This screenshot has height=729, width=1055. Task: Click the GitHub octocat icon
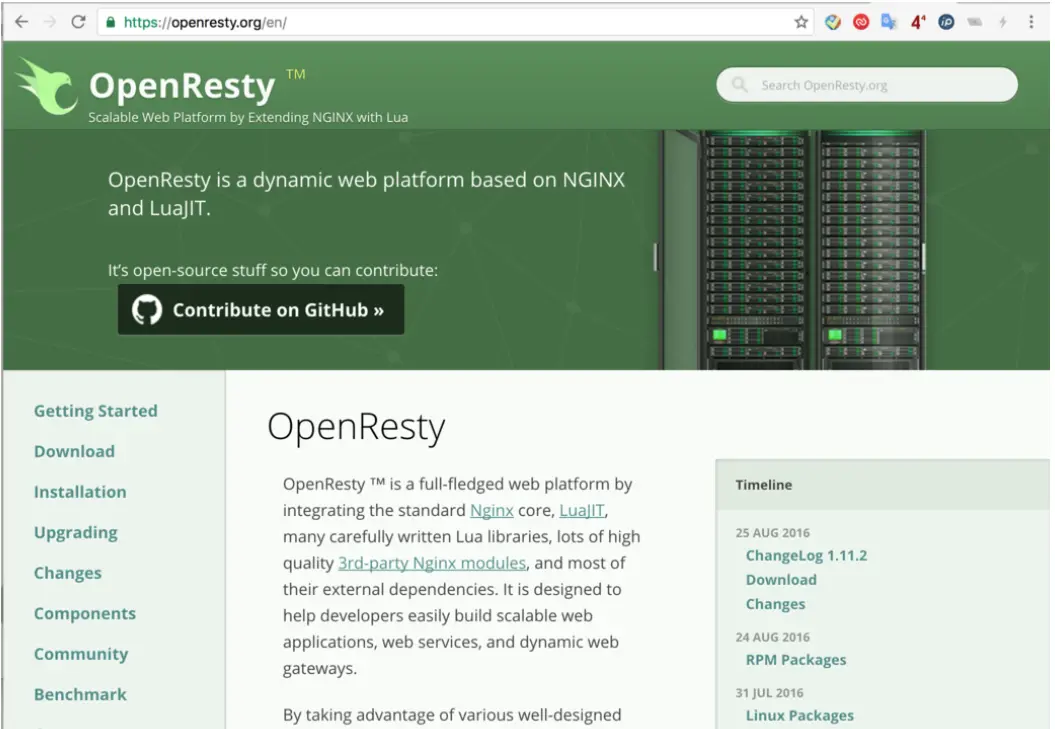[x=147, y=310]
